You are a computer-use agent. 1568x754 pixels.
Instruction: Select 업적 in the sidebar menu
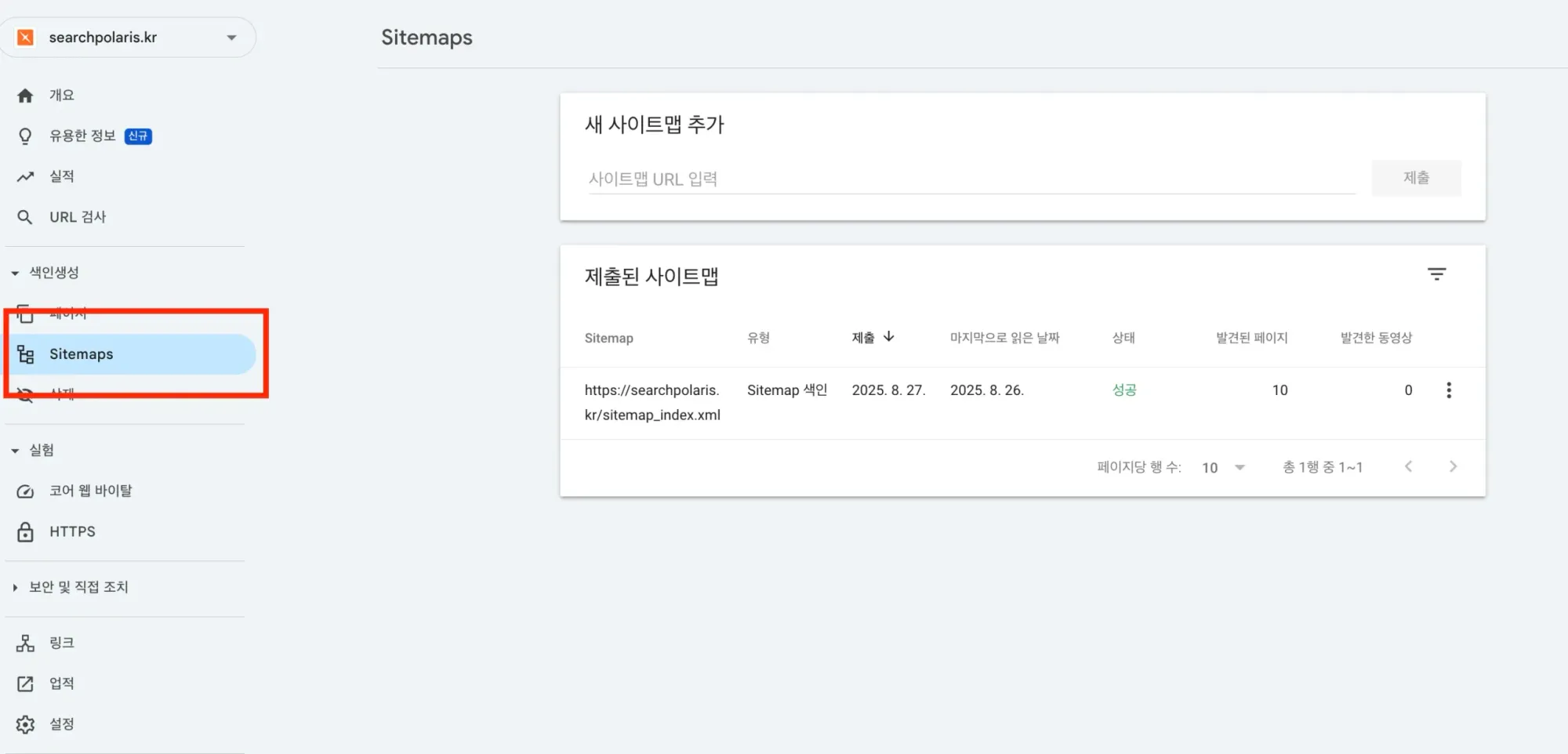(62, 683)
